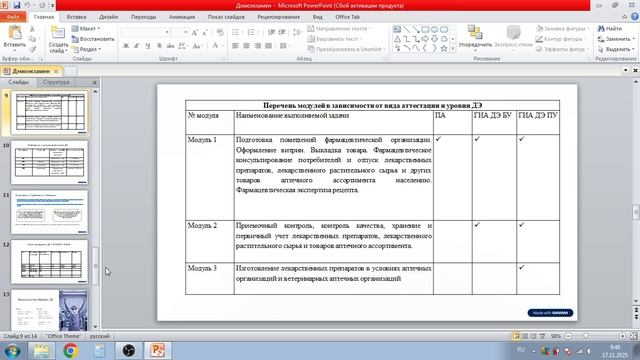The image size is (640, 360).
Task: Open the font name dropdown
Action: coord(167,33)
